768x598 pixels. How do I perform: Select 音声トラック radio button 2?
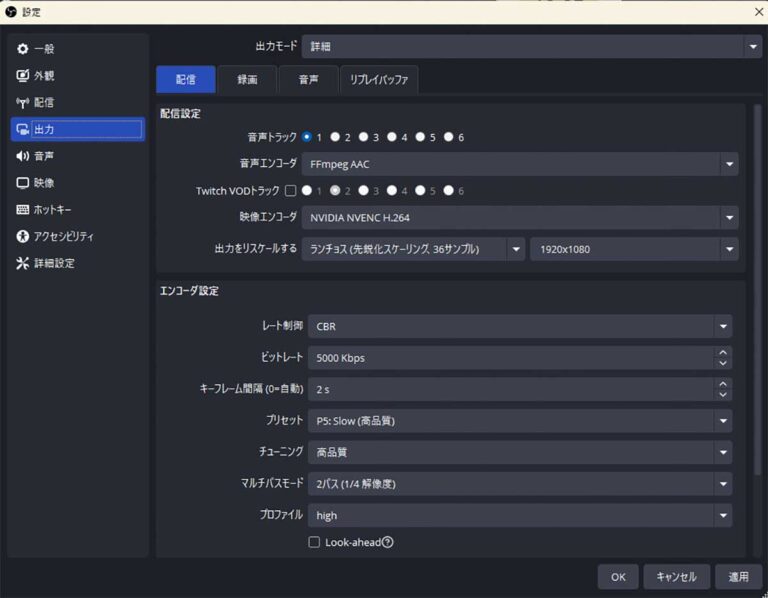[x=335, y=137]
